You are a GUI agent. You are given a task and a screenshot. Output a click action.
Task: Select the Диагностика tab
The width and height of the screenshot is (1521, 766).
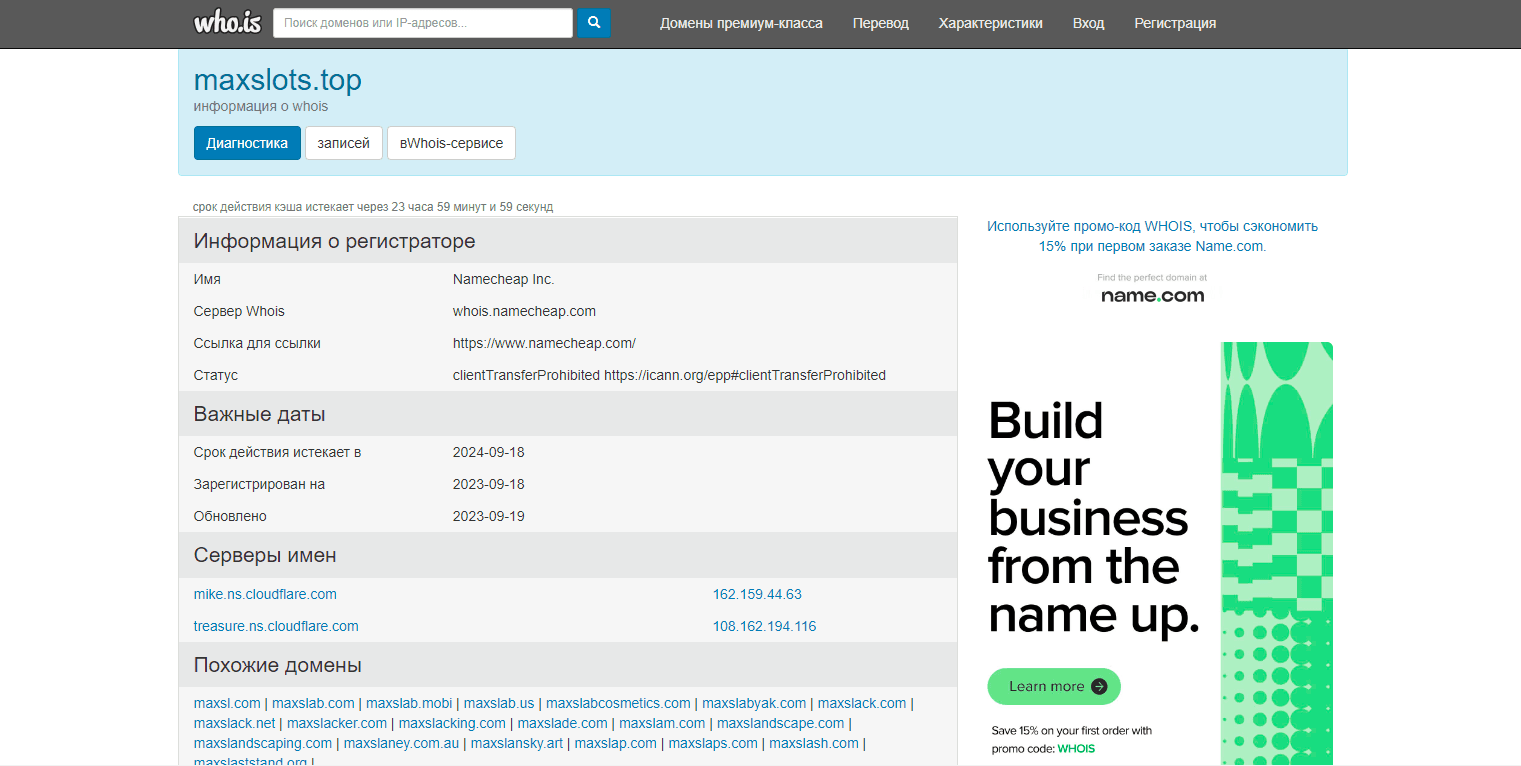tap(247, 143)
